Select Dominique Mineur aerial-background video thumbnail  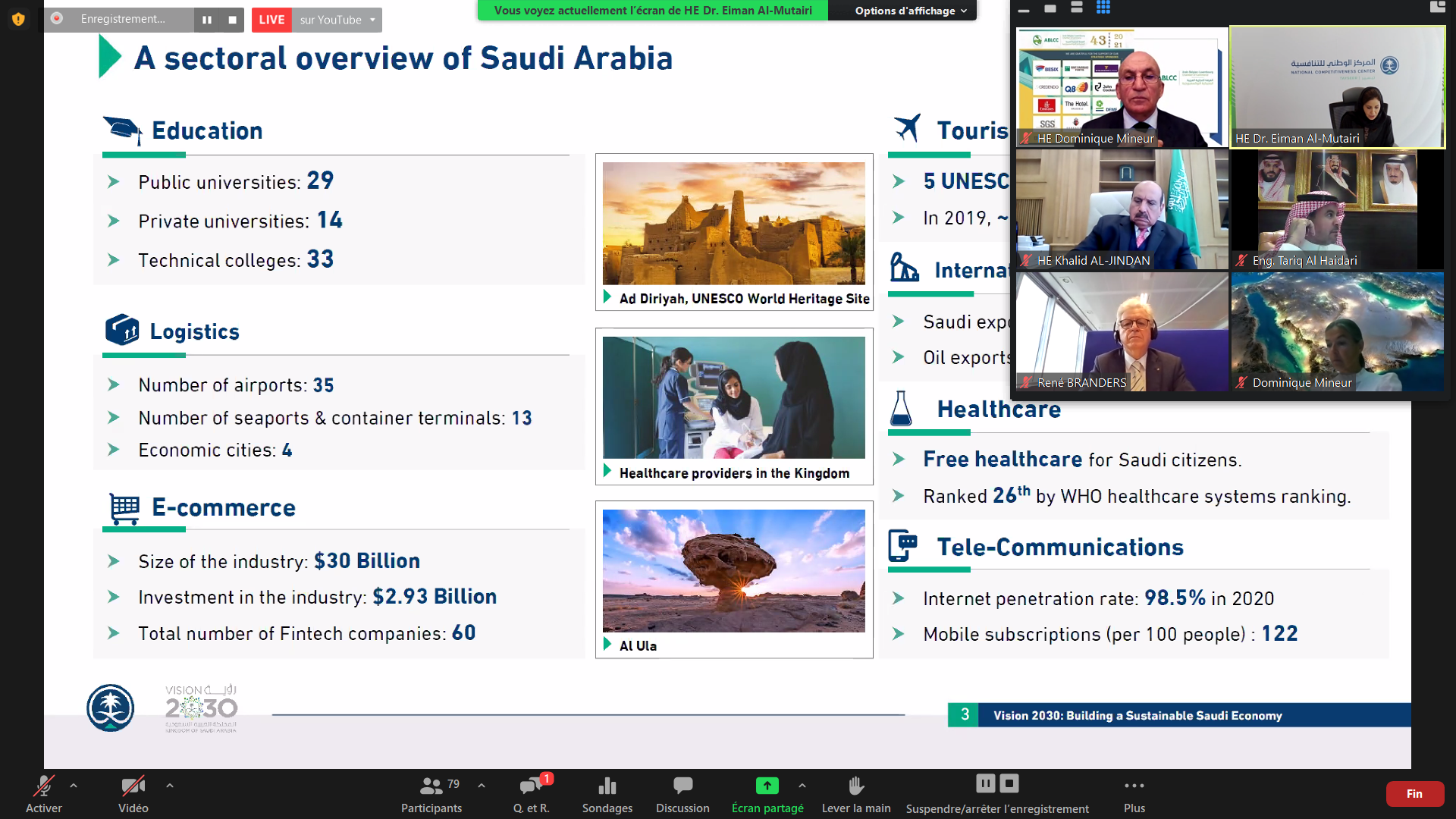(1337, 331)
